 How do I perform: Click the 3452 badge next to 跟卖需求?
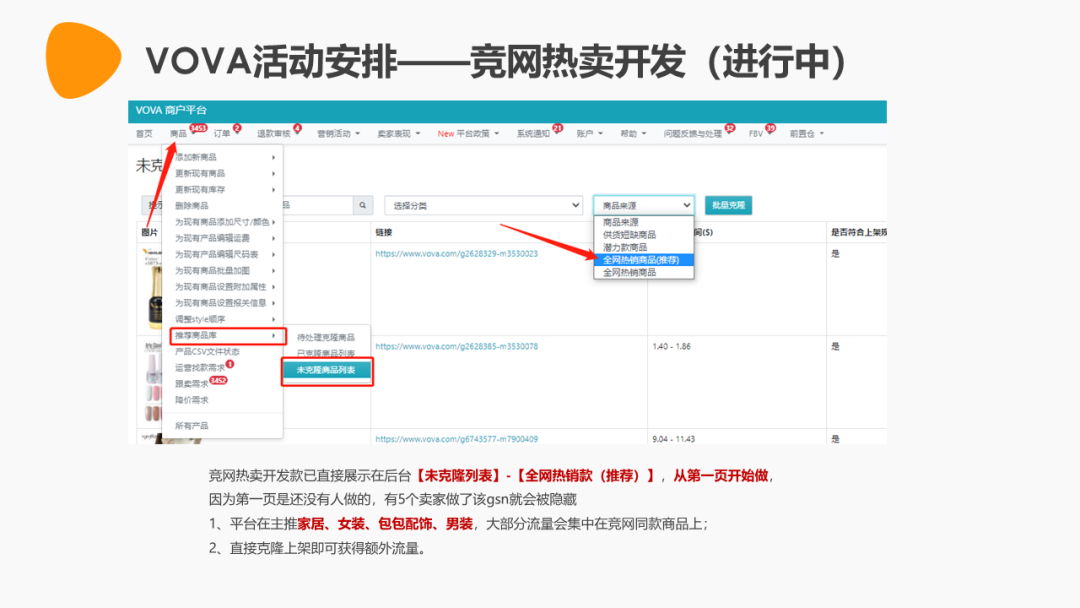pos(218,380)
